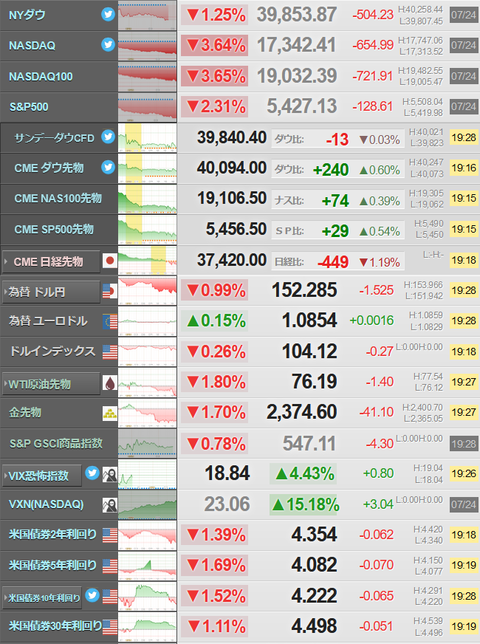Open the NASDAQ100 index link
480x644 pixels.
(41, 76)
